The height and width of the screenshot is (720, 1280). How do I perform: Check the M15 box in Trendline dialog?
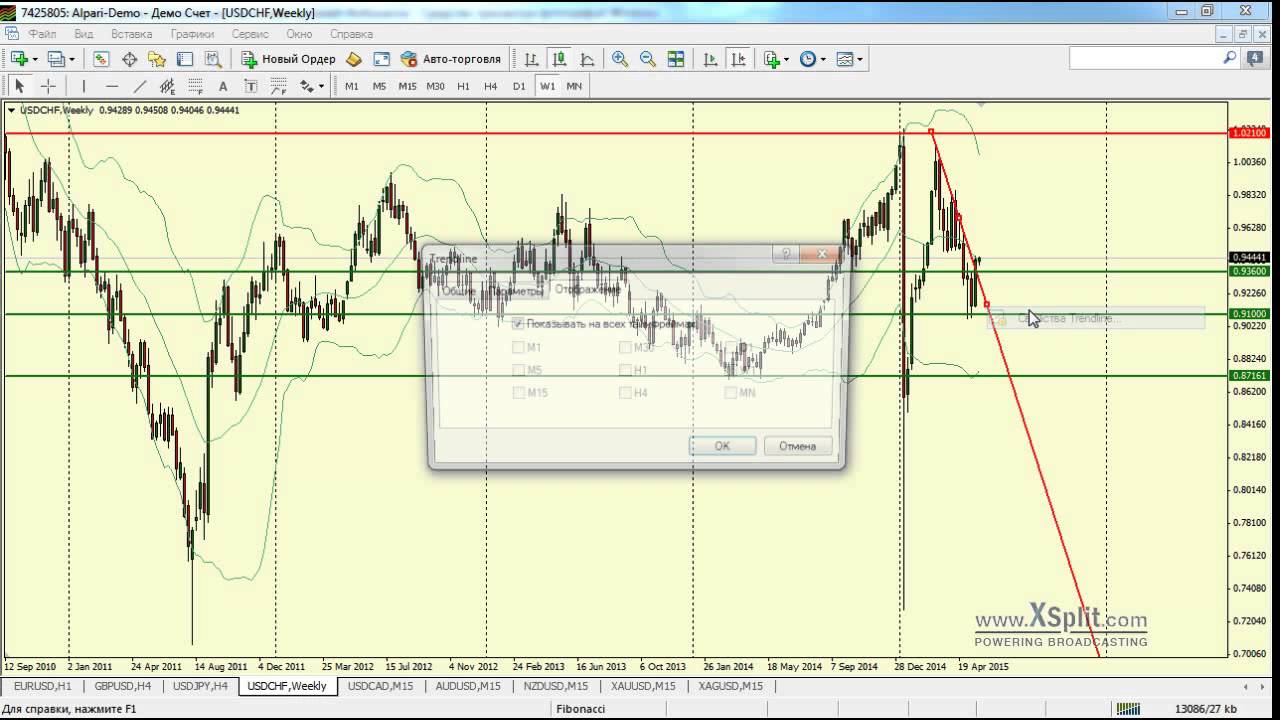[518, 393]
